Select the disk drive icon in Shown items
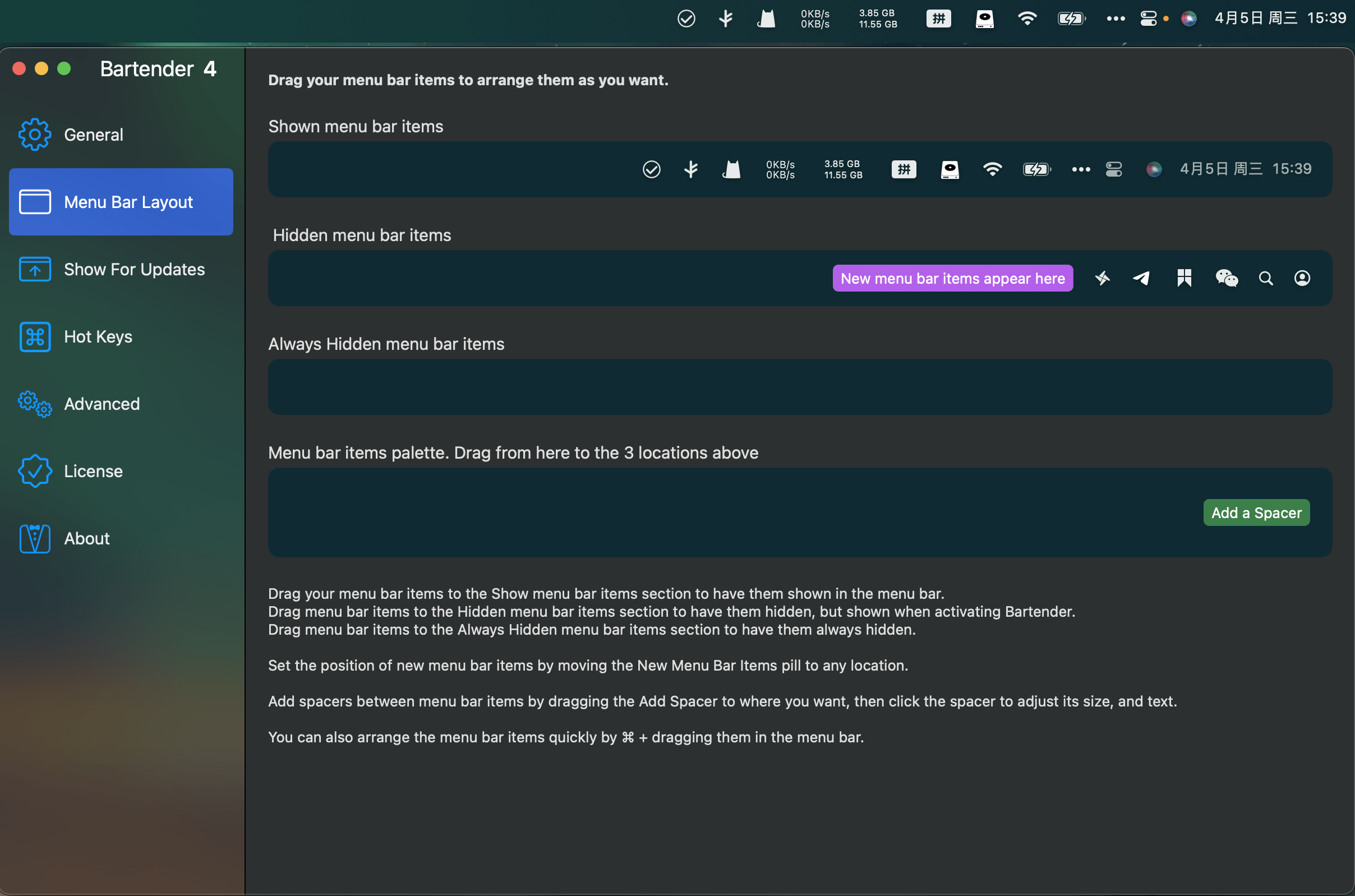1355x896 pixels. point(950,169)
